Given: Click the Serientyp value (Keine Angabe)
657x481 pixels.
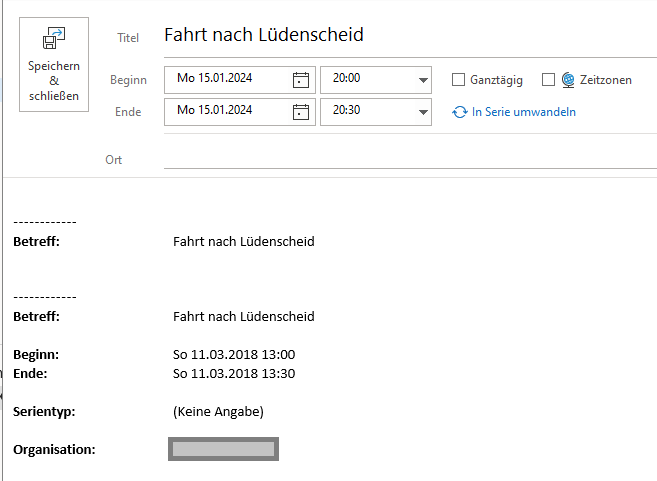Looking at the screenshot, I should pos(218,411).
